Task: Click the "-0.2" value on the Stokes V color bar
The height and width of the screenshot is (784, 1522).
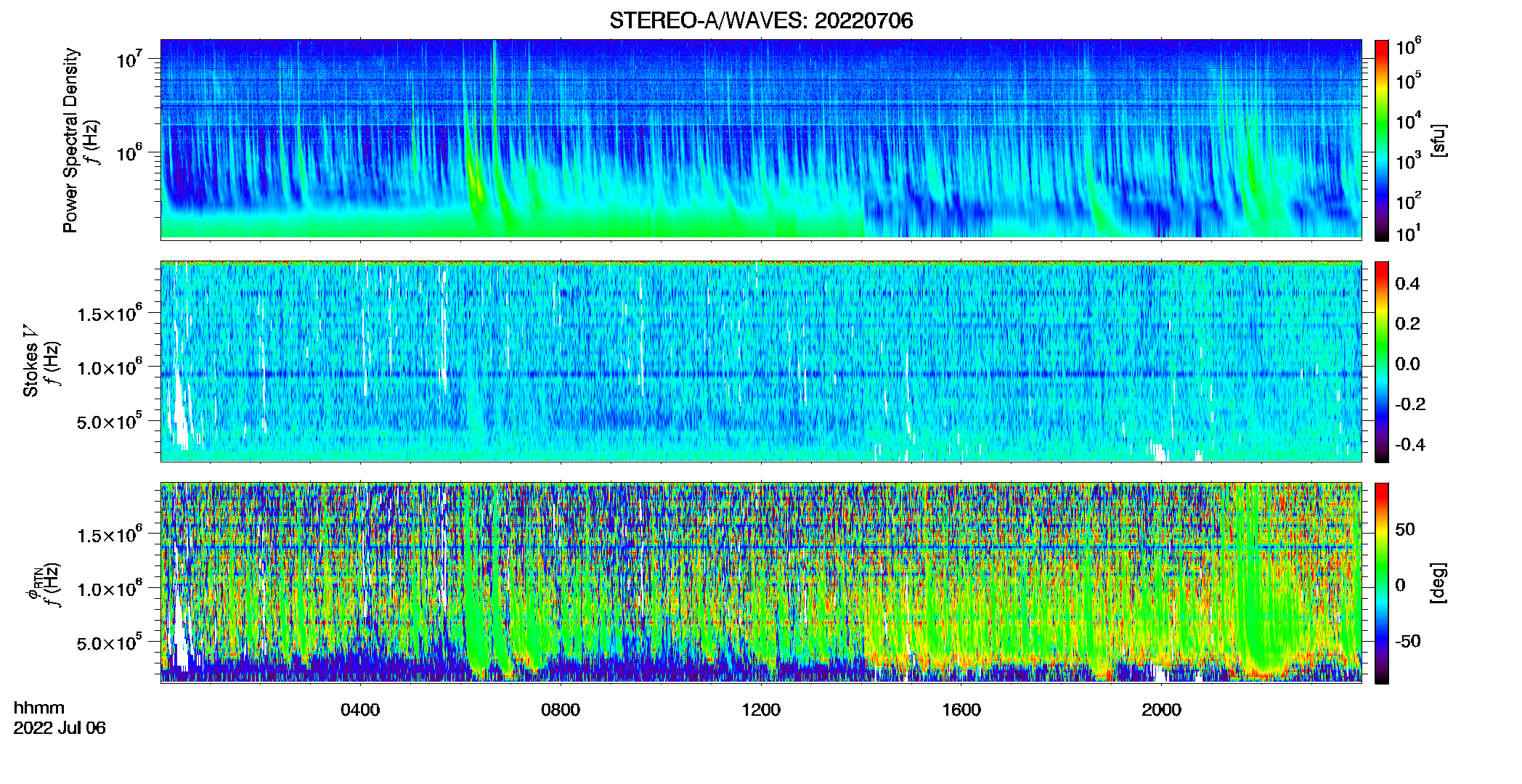Action: point(1410,404)
